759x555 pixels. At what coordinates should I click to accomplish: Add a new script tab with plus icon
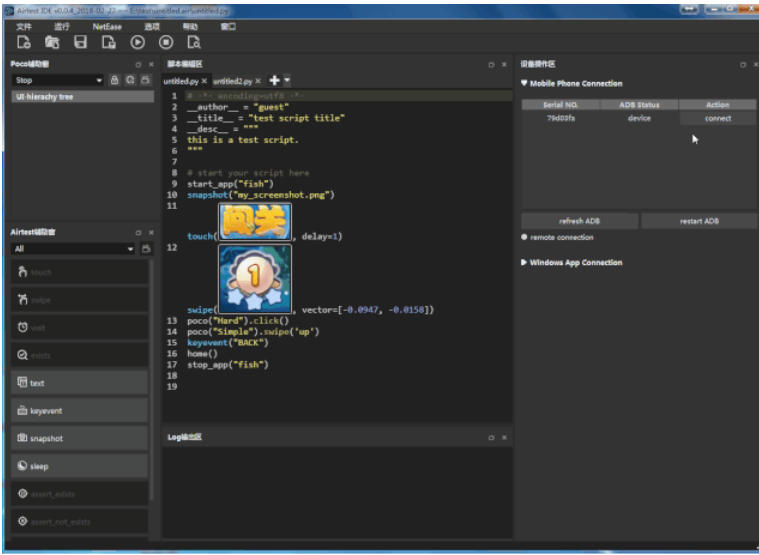(274, 80)
